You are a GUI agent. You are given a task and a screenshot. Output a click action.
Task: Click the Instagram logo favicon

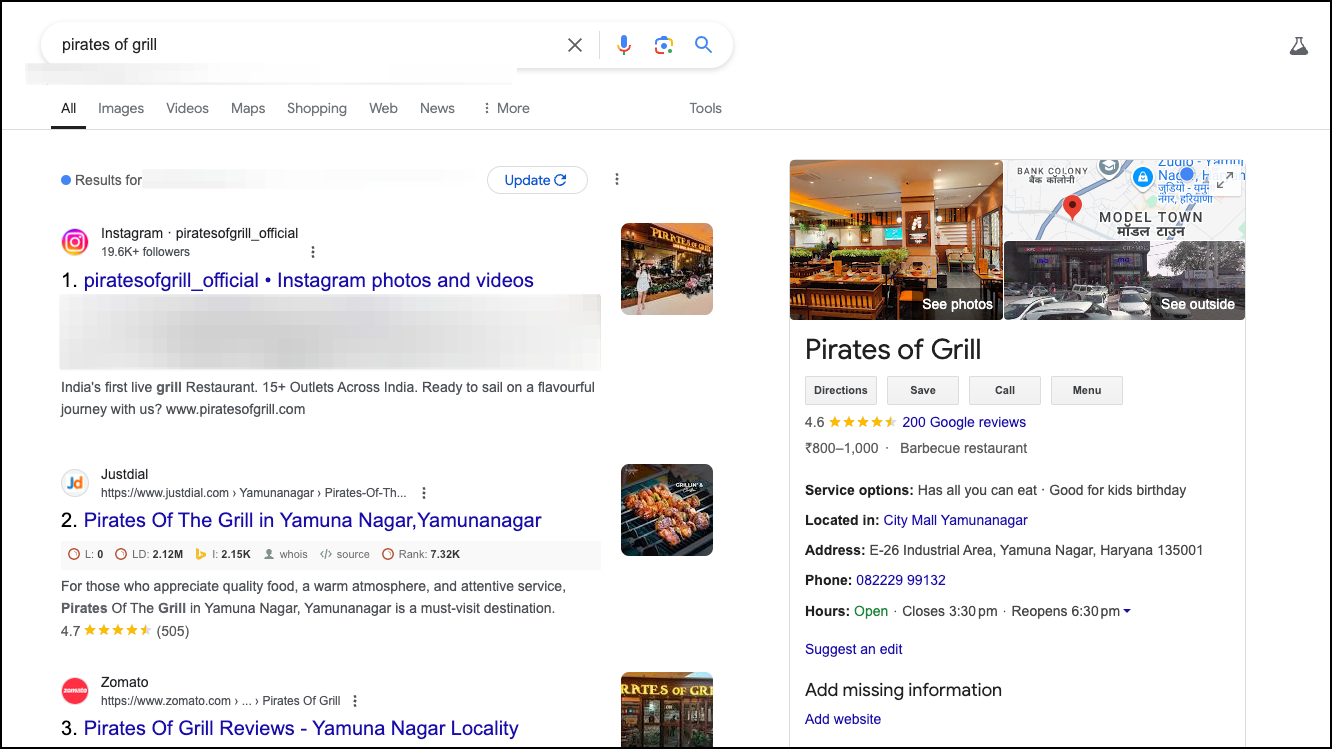(x=75, y=242)
